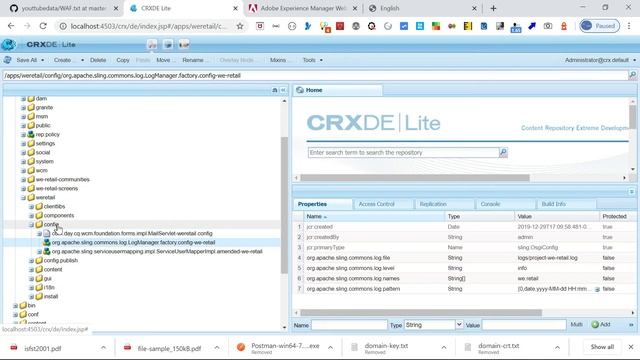This screenshot has width=640, height=360.
Task: Click the properties panel collapse icon
Action: point(631,191)
